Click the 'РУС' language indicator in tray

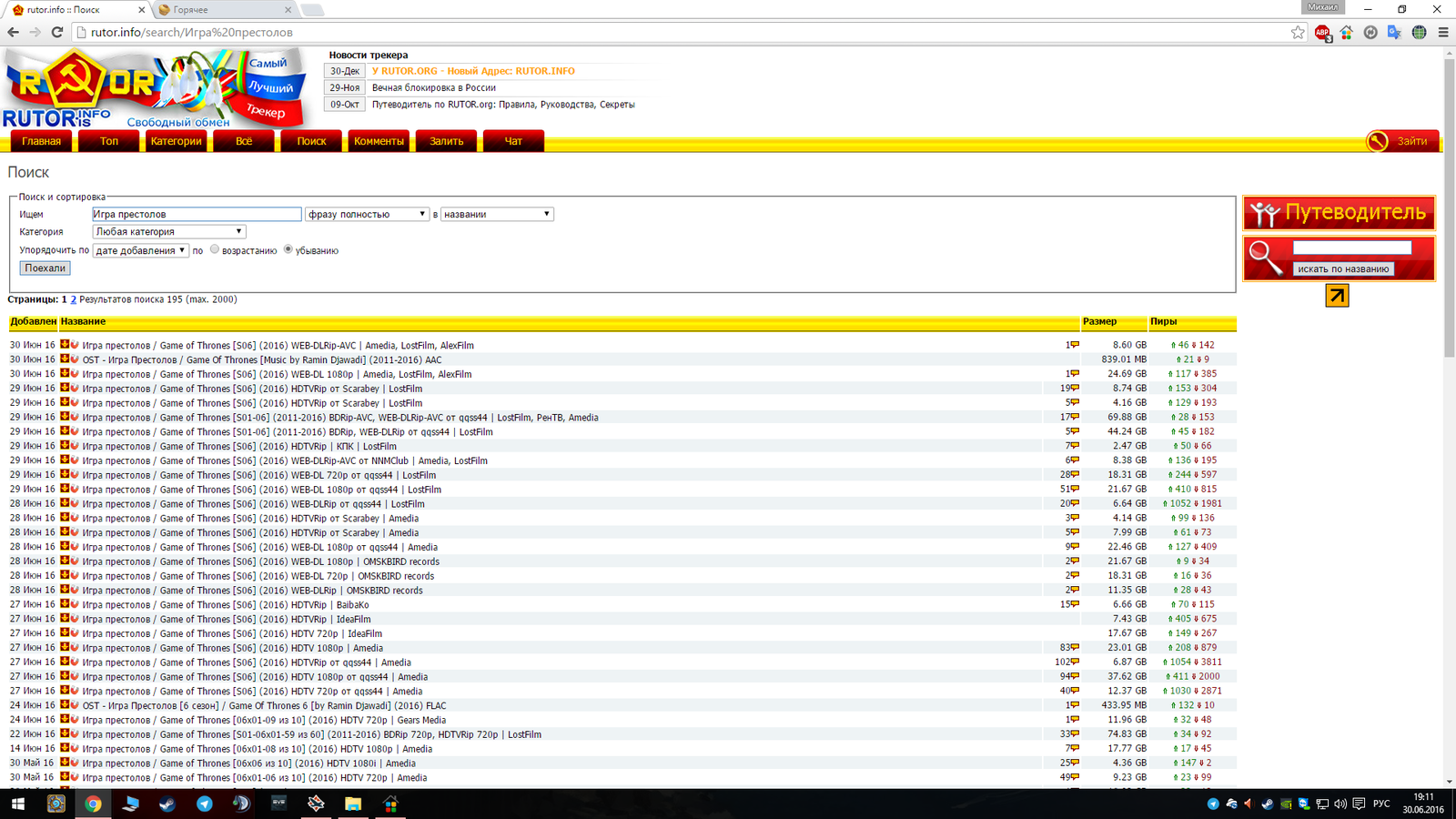(1381, 804)
